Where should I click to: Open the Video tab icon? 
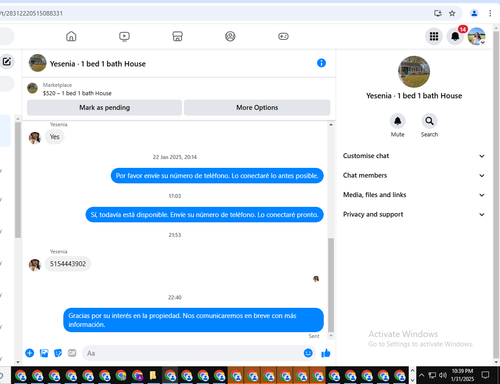coord(124,36)
